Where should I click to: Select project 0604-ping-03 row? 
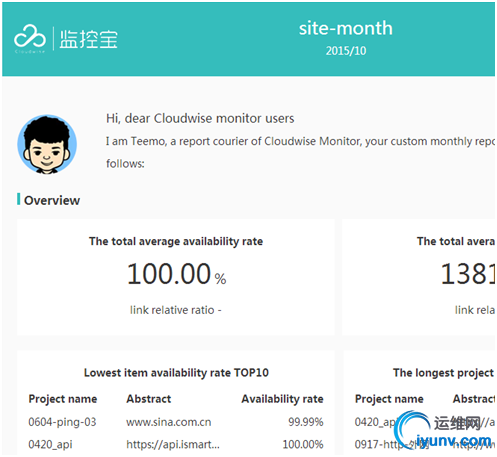point(176,422)
